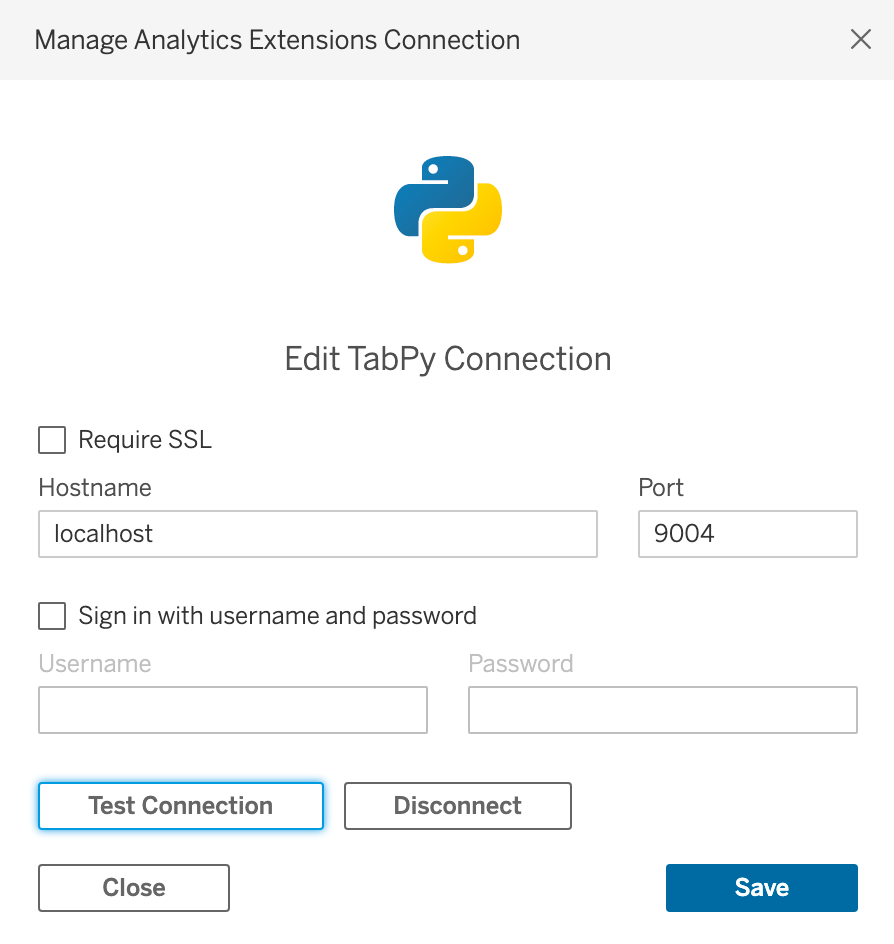Toggle the Require SSL option off

(51, 440)
